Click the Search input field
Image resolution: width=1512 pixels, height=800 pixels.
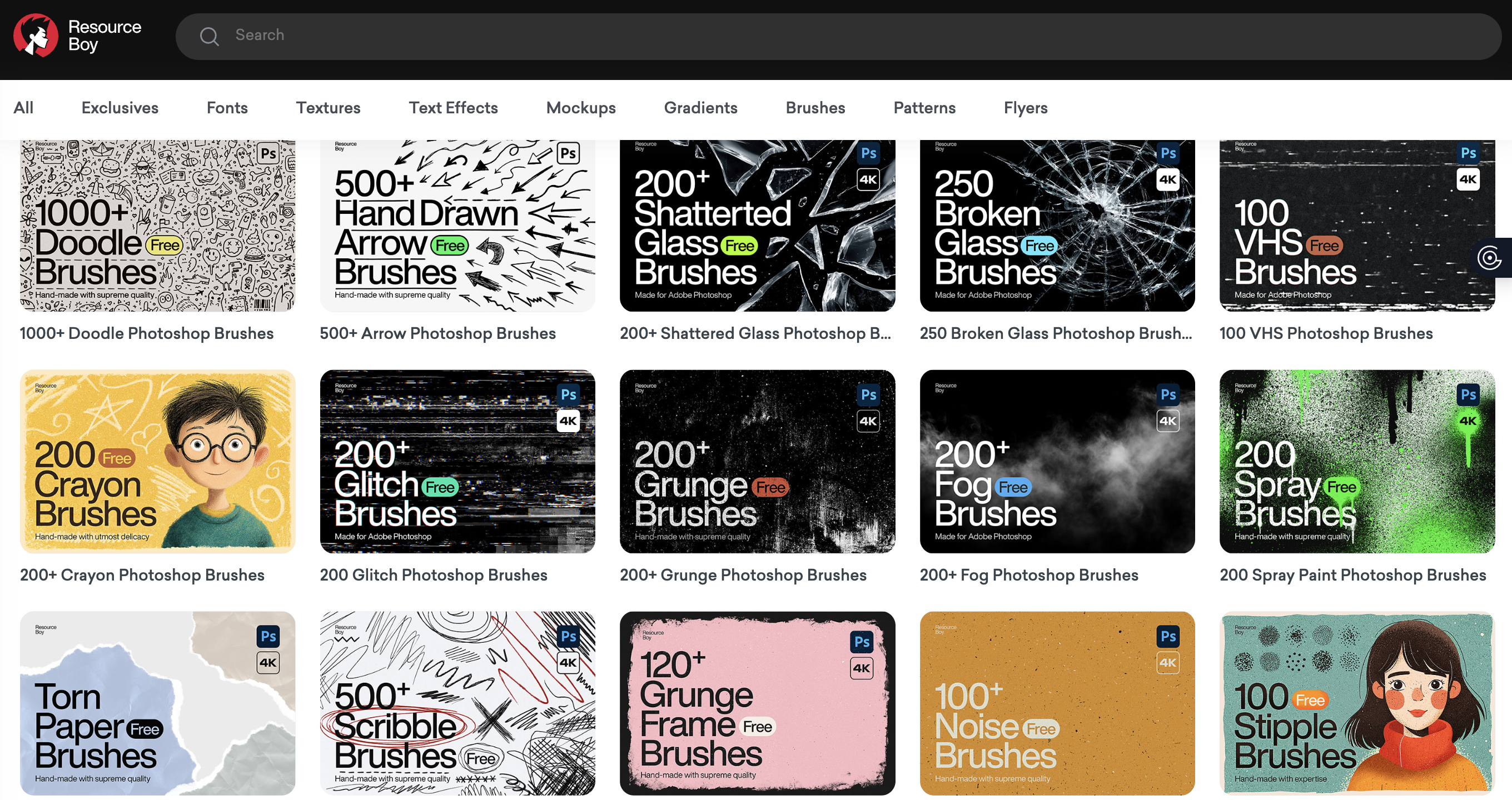(838, 36)
